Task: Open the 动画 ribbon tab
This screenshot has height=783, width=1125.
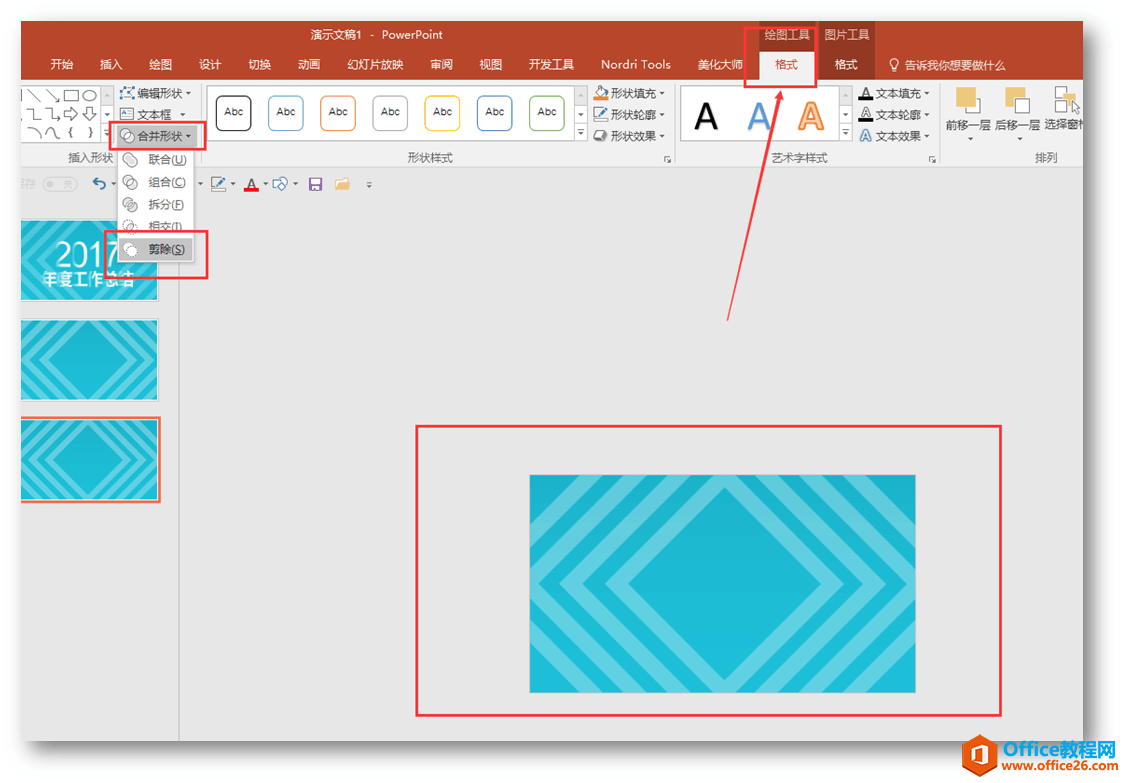Action: point(309,65)
